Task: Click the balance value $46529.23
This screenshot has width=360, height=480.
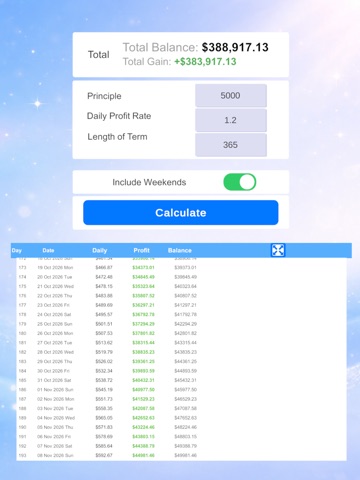Action: coord(185,399)
